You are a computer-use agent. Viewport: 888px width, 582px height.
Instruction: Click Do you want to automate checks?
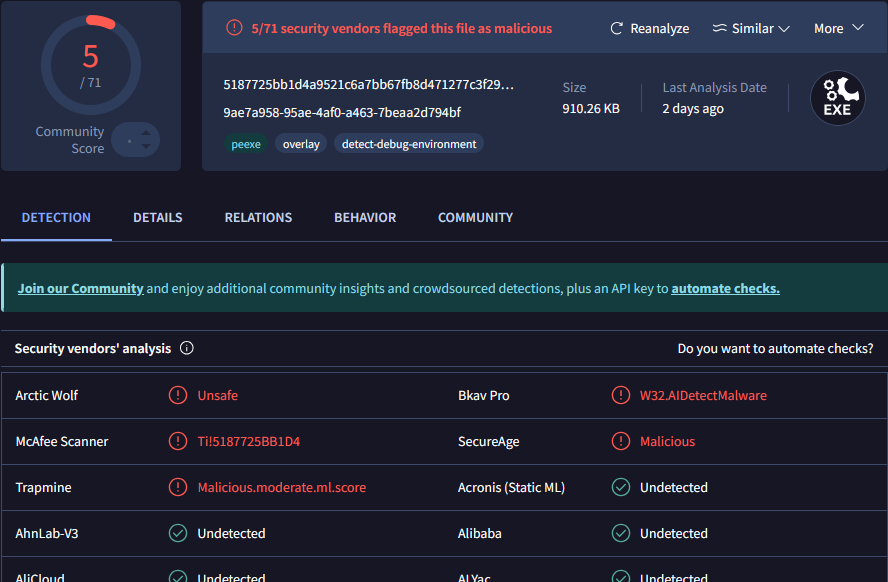coord(775,348)
